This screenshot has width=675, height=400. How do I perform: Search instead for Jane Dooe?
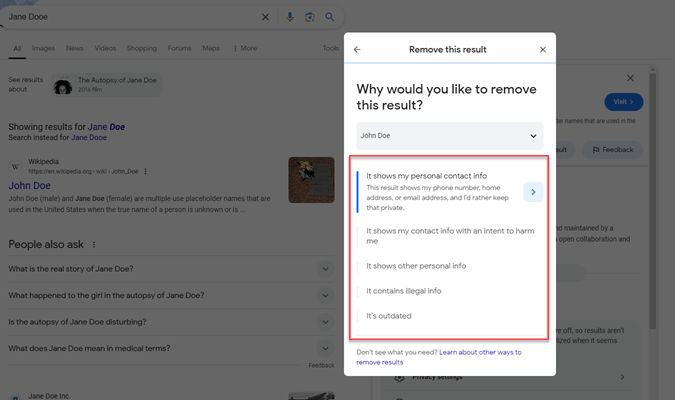(x=89, y=138)
